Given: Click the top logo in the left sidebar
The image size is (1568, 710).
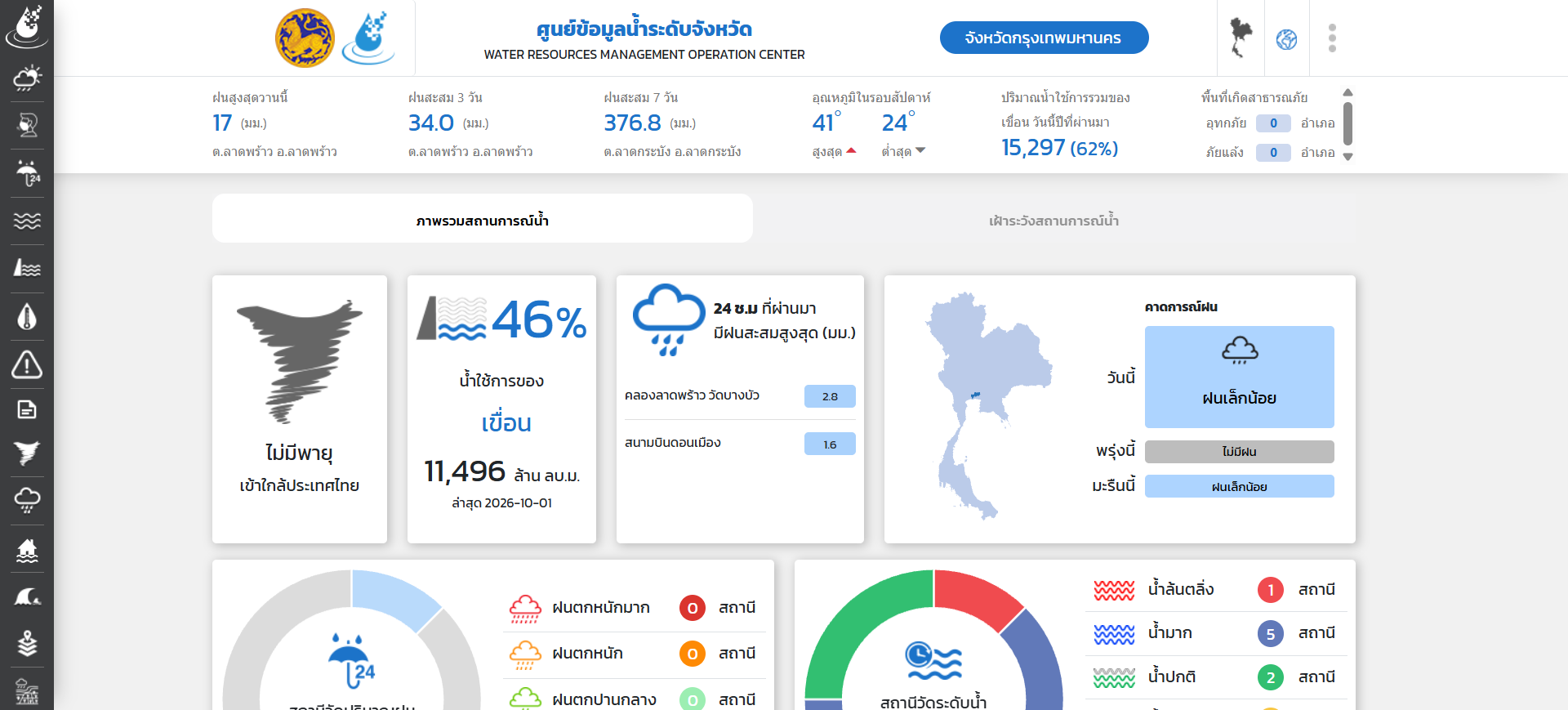Looking at the screenshot, I should [27, 26].
